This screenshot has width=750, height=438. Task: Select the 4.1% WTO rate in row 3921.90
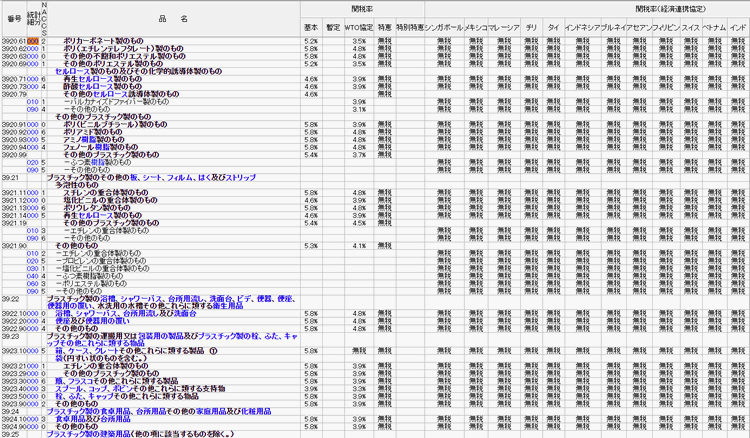point(359,246)
